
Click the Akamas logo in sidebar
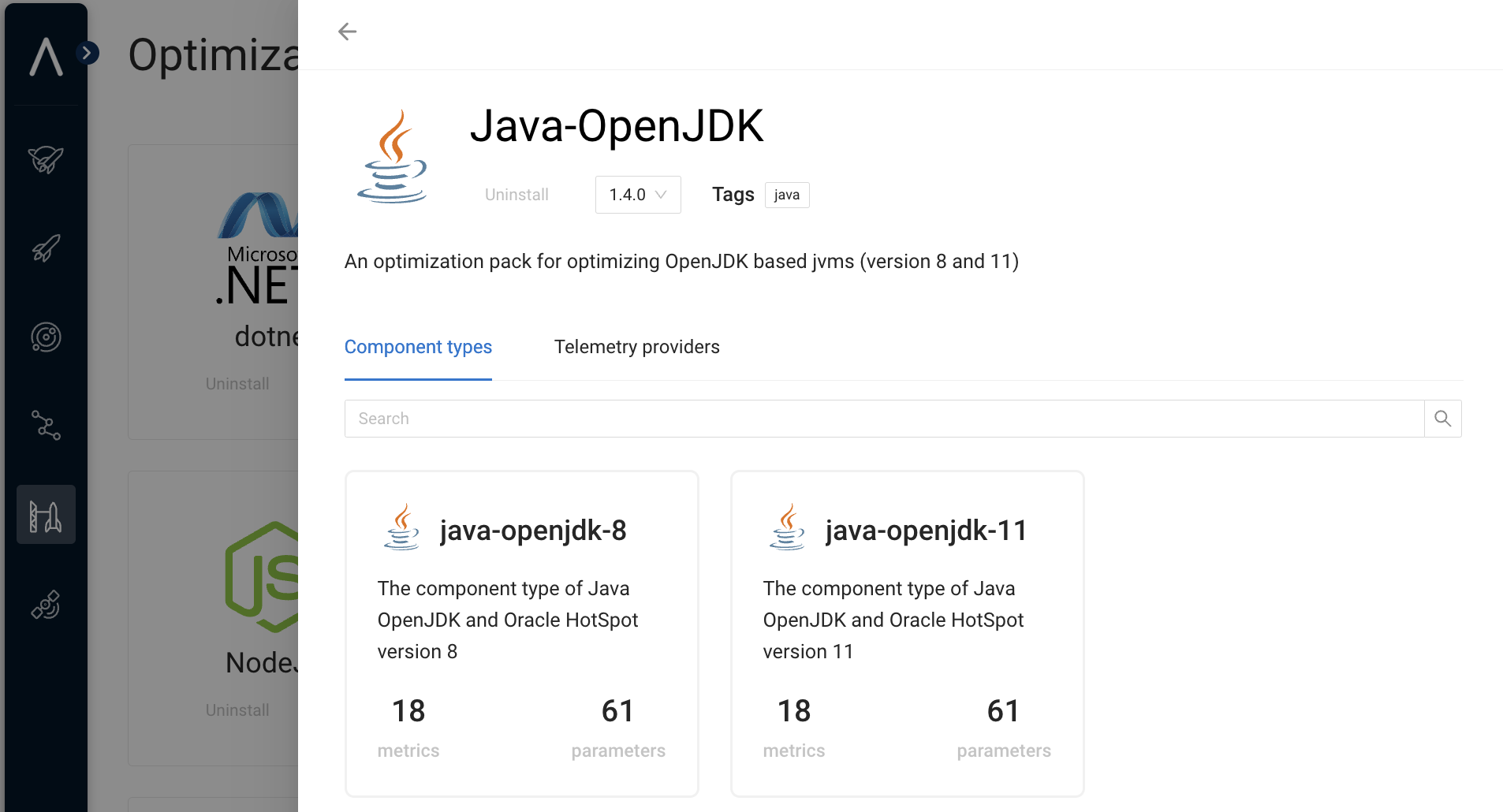tap(46, 57)
